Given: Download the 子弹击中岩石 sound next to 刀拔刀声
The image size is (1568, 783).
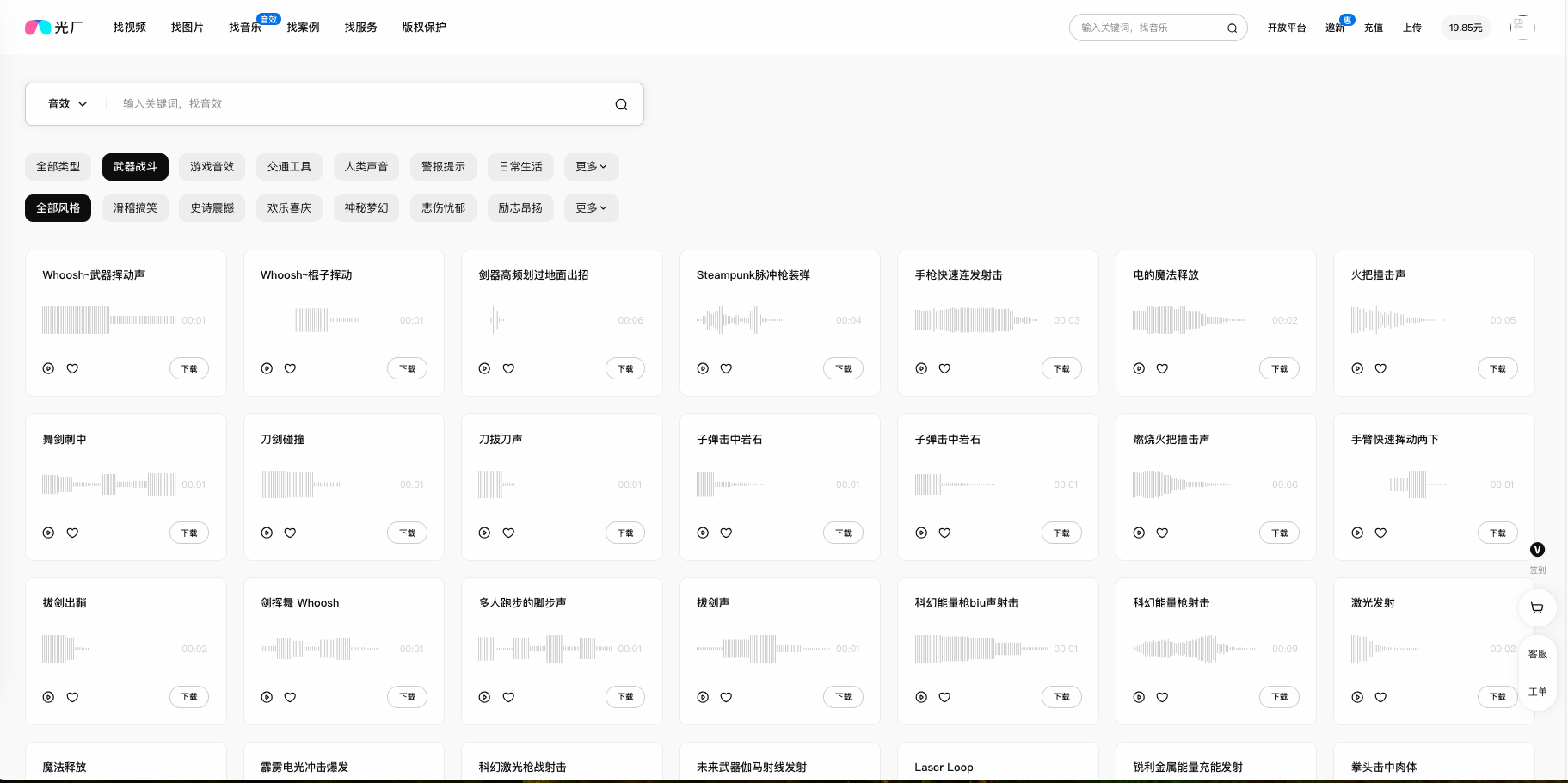Looking at the screenshot, I should [843, 533].
